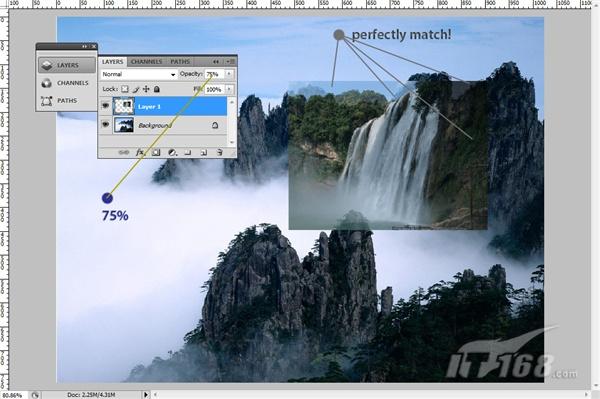Screen dimensions: 600x399
Task: Collapse the Layers panel with double arrows
Action: (216, 61)
